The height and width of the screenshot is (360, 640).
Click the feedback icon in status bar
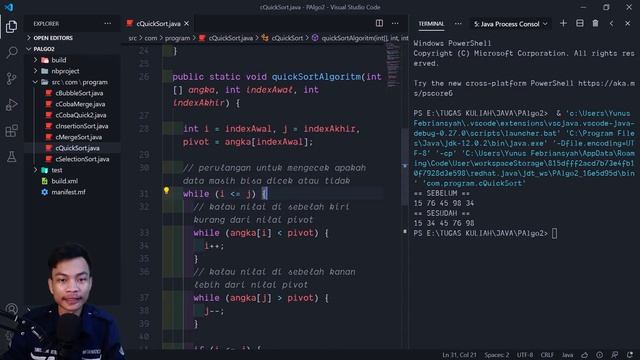[x=615, y=355]
